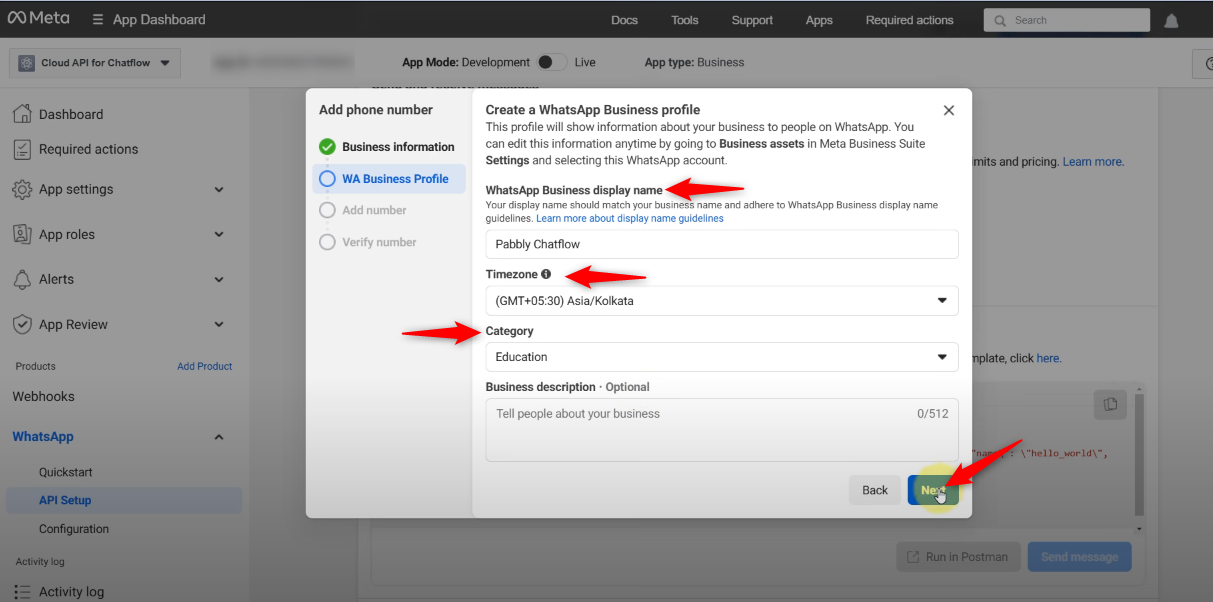Open Dashboard in the sidebar

point(71,114)
